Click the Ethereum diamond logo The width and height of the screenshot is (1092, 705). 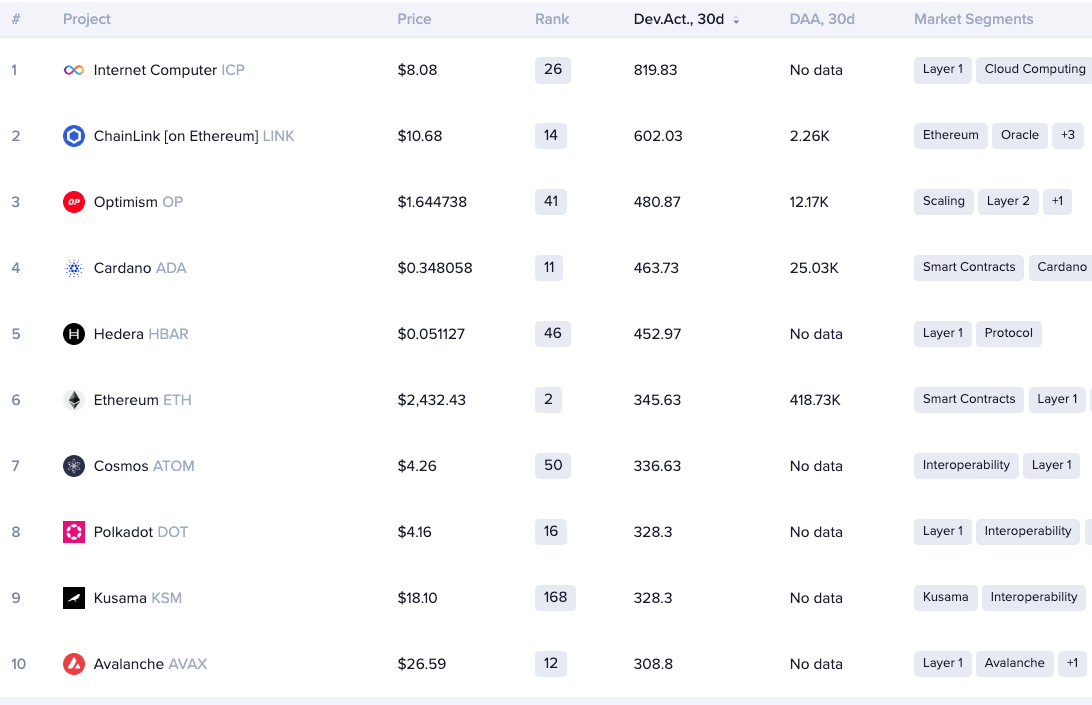74,400
